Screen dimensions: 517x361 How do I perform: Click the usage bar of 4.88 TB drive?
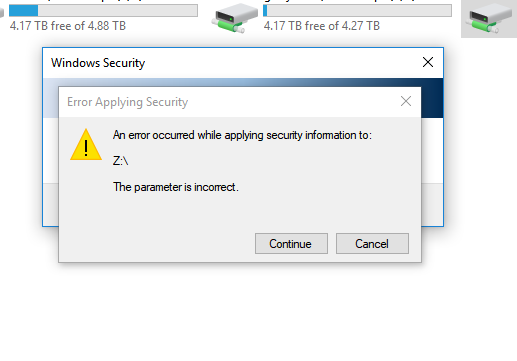click(103, 11)
